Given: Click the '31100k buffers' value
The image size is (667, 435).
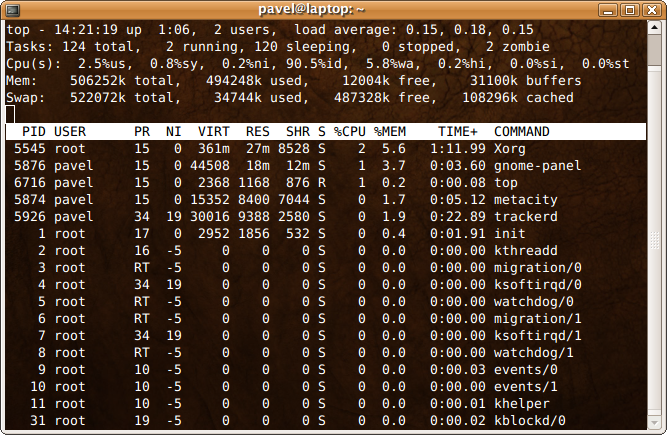Looking at the screenshot, I should coord(526,81).
